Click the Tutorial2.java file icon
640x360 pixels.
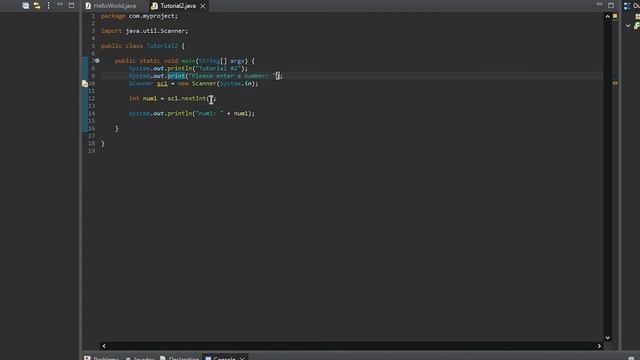(x=154, y=6)
